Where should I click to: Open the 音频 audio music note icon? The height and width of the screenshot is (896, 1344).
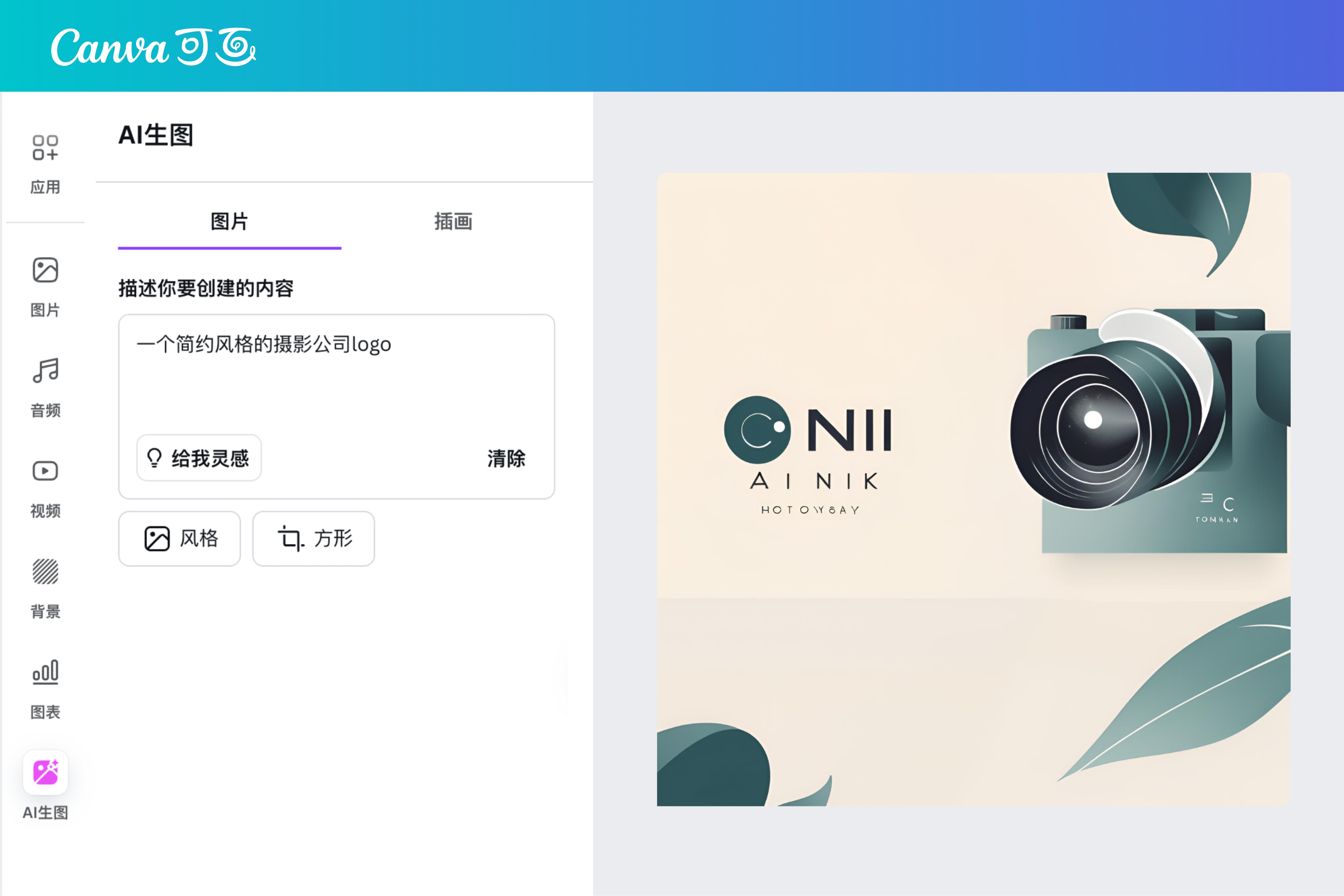[45, 370]
